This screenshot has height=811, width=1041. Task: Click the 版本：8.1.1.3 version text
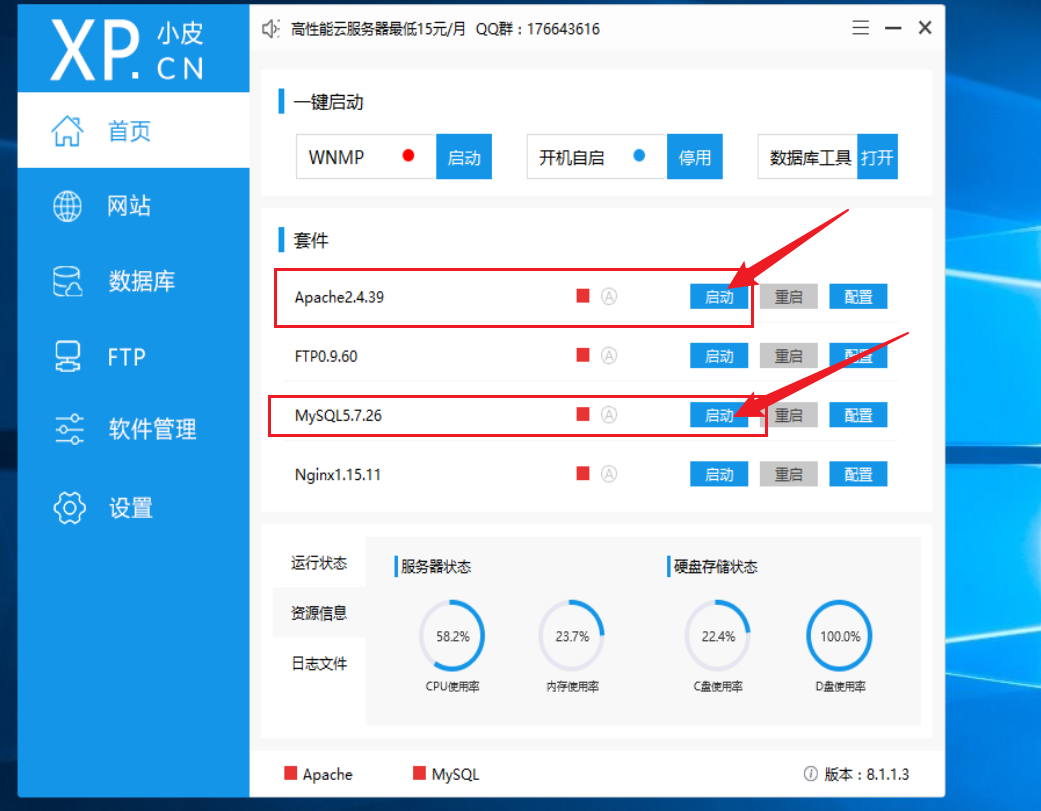click(x=866, y=774)
